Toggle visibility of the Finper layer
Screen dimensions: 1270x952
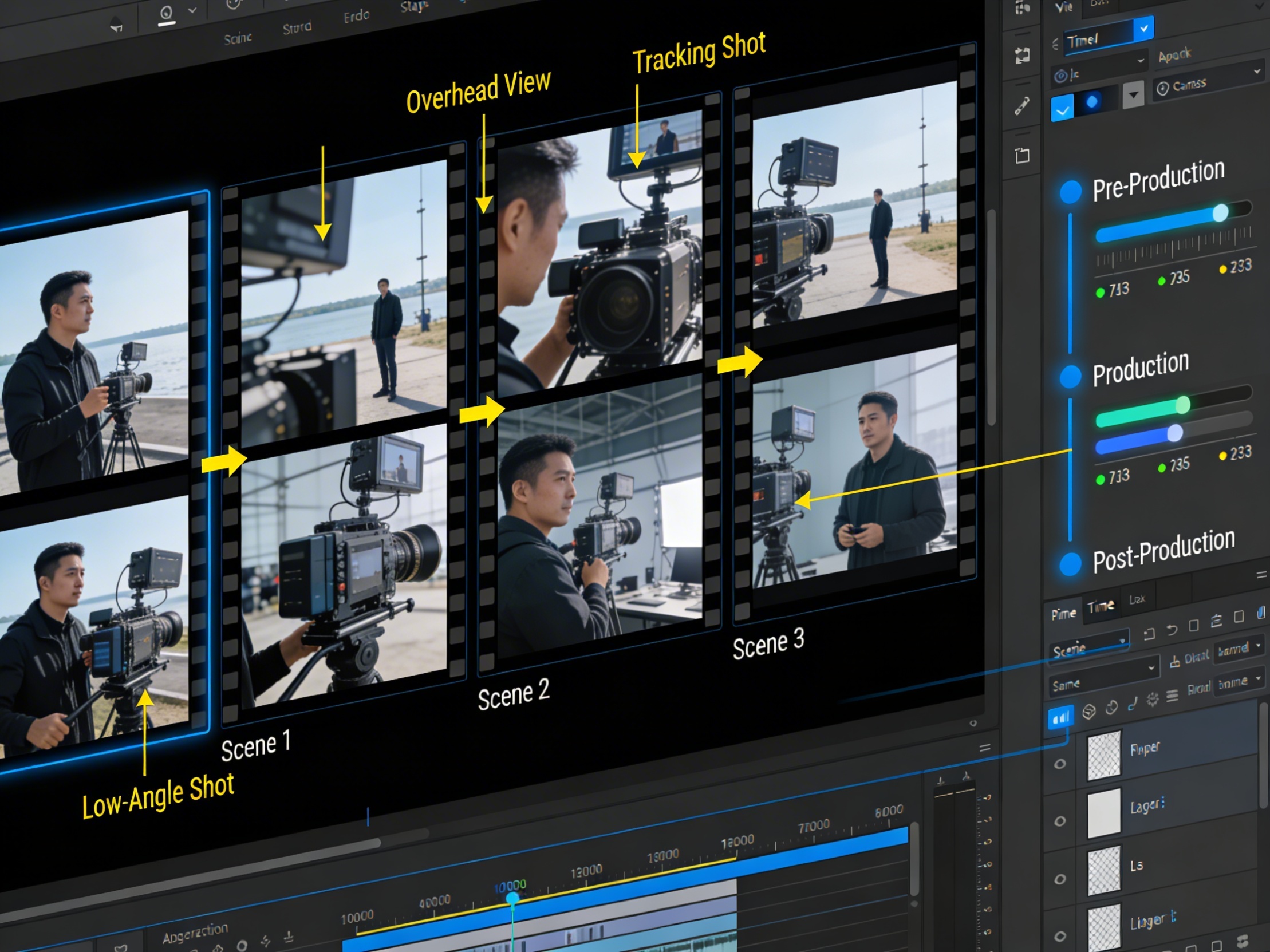pos(1060,764)
